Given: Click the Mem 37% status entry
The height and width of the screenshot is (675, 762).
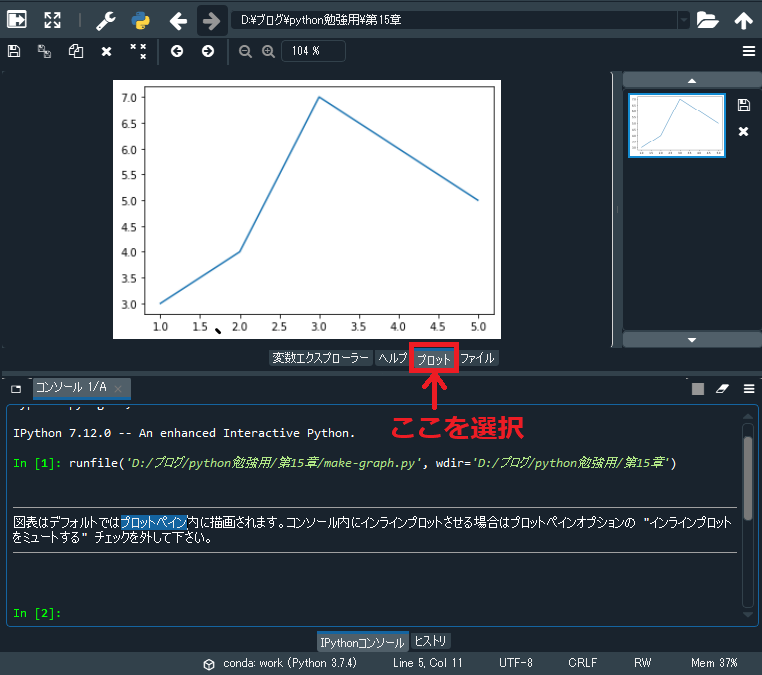Looking at the screenshot, I should click(x=714, y=663).
